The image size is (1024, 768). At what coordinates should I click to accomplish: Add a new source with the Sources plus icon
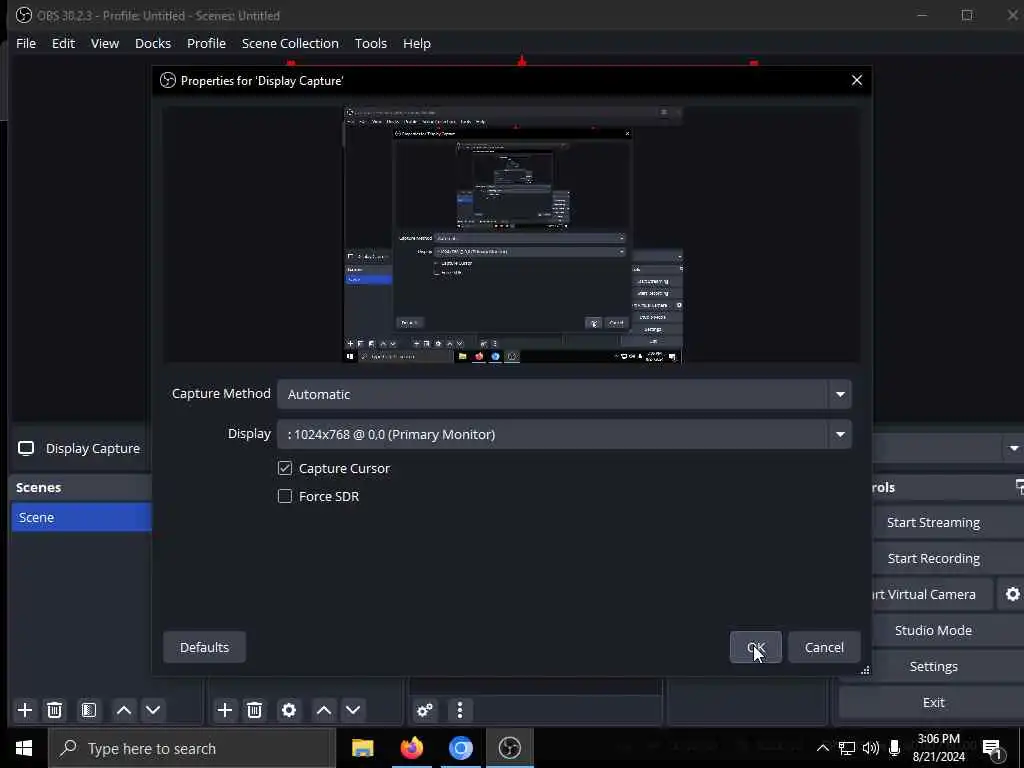click(225, 710)
